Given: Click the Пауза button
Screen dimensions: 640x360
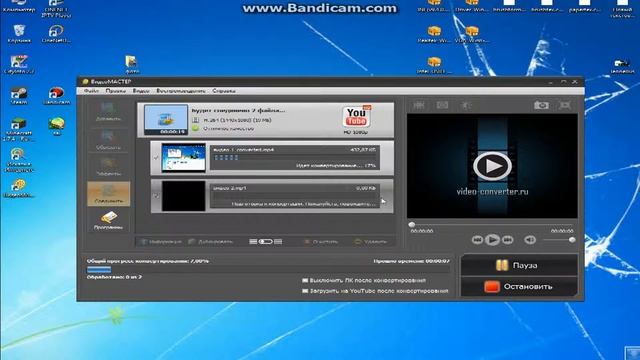Looking at the screenshot, I should coord(519,265).
